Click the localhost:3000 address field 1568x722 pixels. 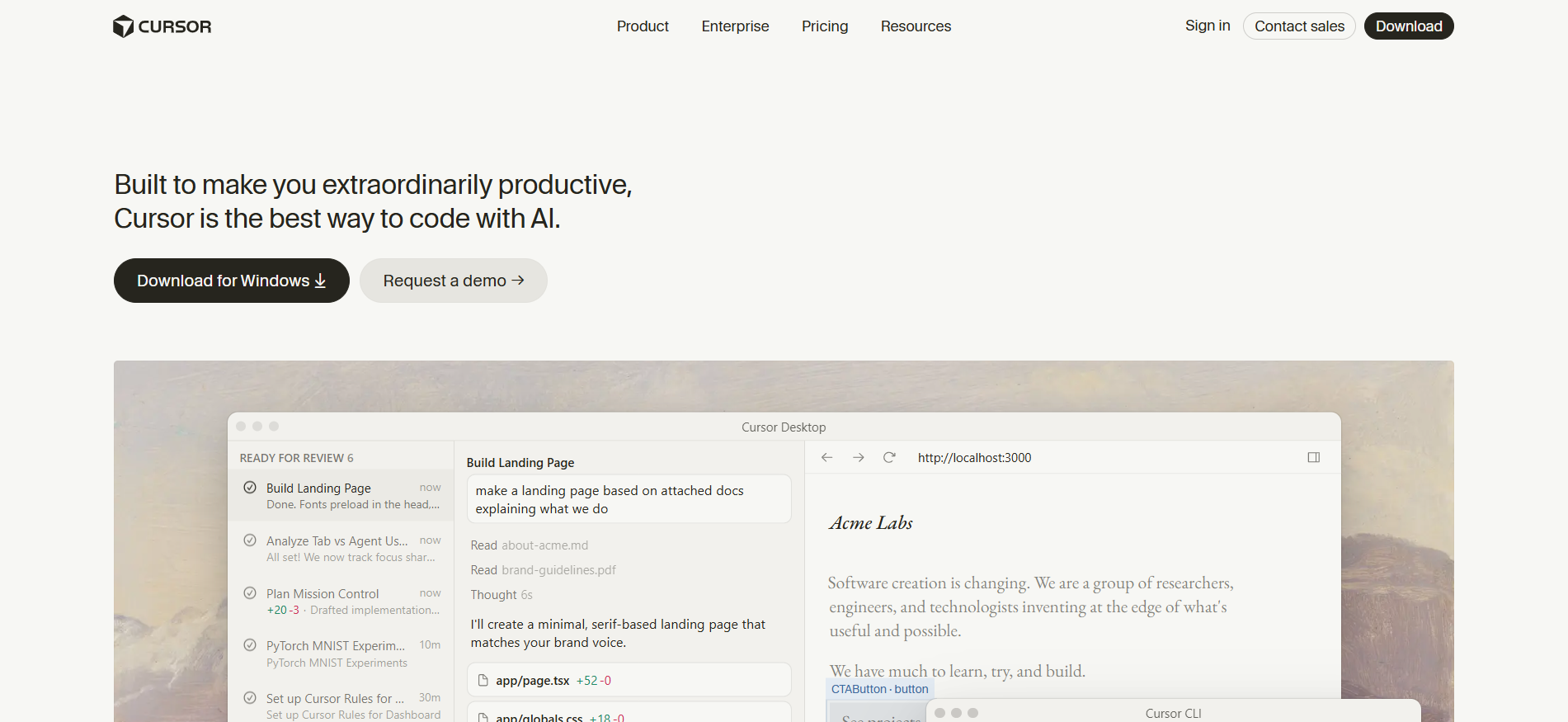974,458
